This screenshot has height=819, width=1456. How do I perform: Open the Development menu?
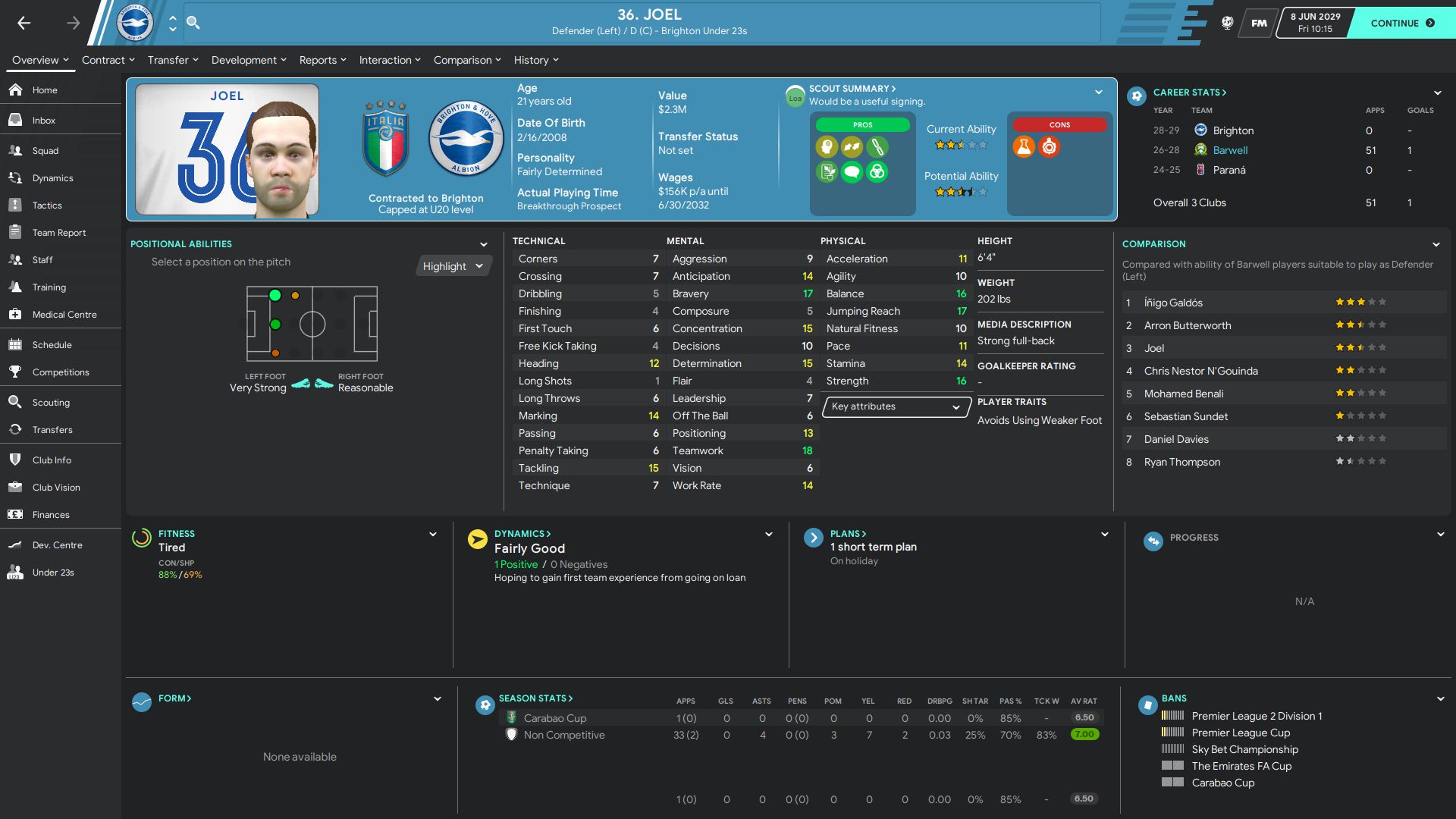[249, 60]
